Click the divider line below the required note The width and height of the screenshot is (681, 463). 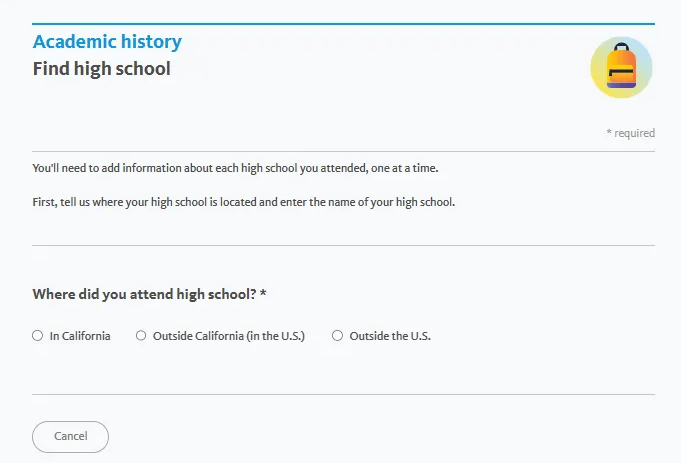[x=343, y=151]
